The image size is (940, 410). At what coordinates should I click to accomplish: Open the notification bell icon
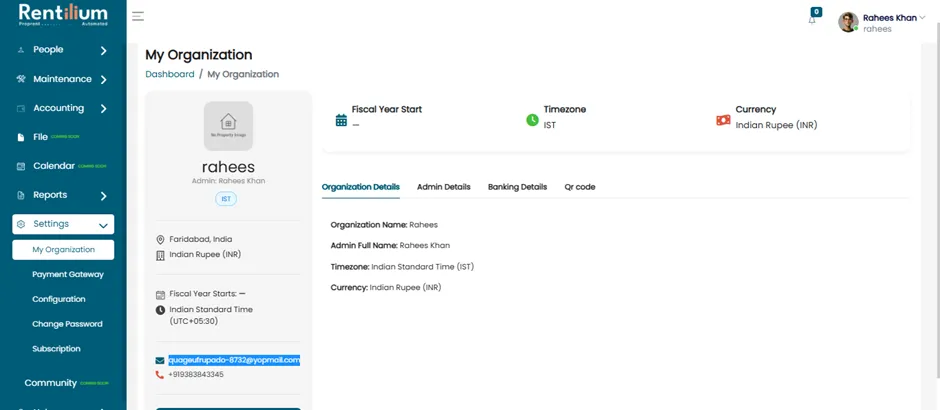pos(812,20)
